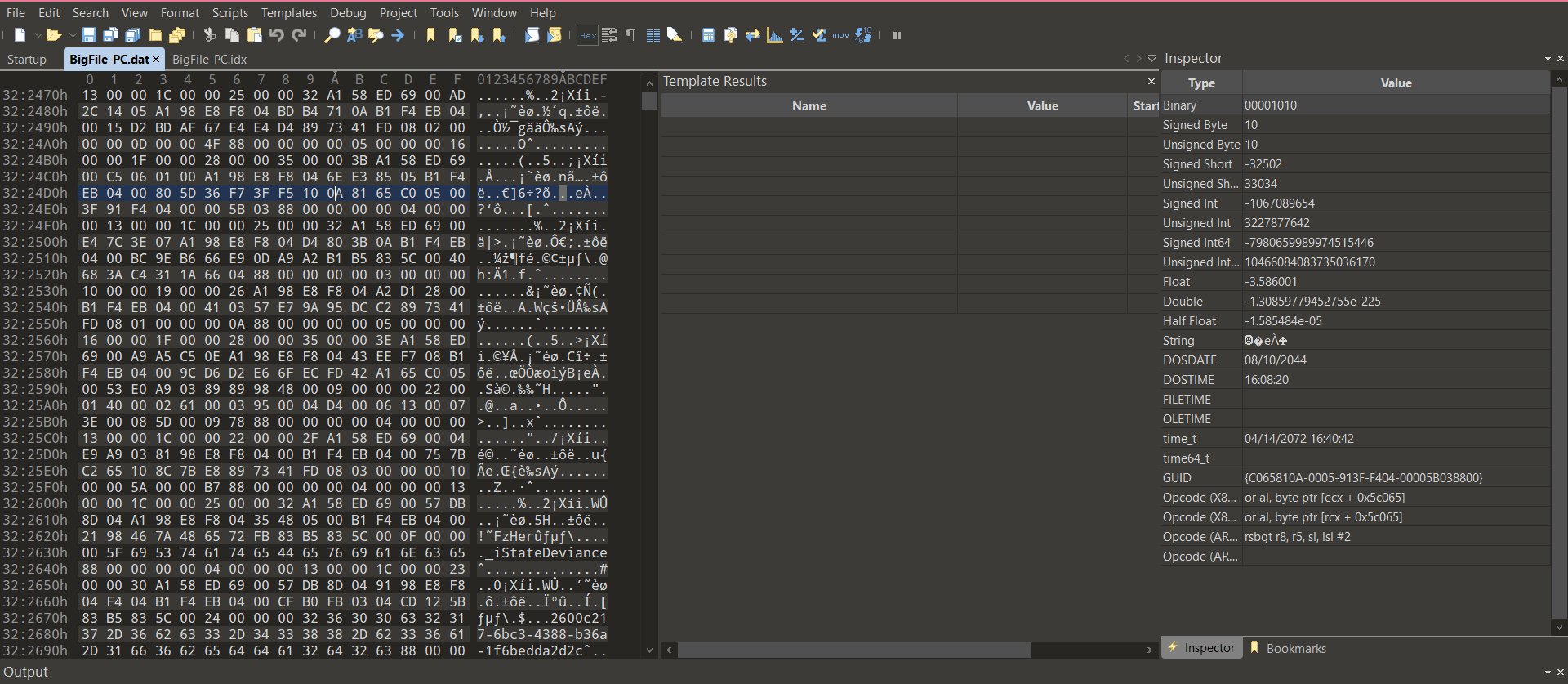The image size is (1568, 684).
Task: Toggle Hex edit mode button
Action: click(586, 35)
